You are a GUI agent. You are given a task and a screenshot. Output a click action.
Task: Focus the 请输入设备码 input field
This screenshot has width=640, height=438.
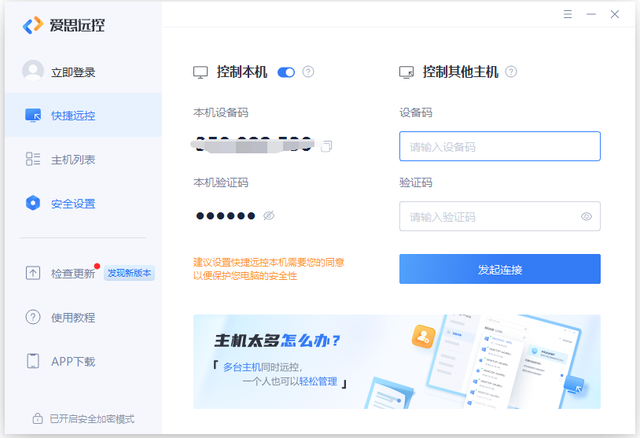tap(499, 146)
